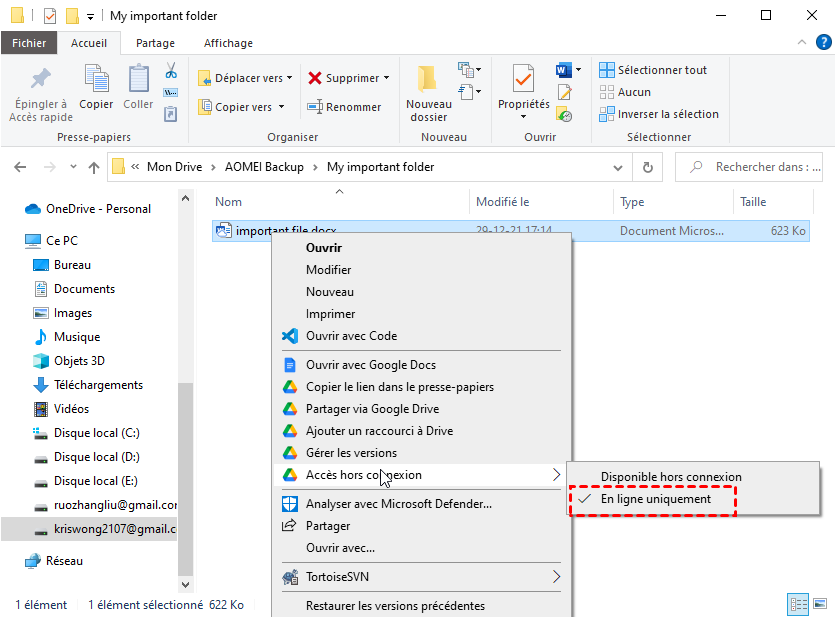
Task: Sort by the Nom column header
Action: point(228,202)
